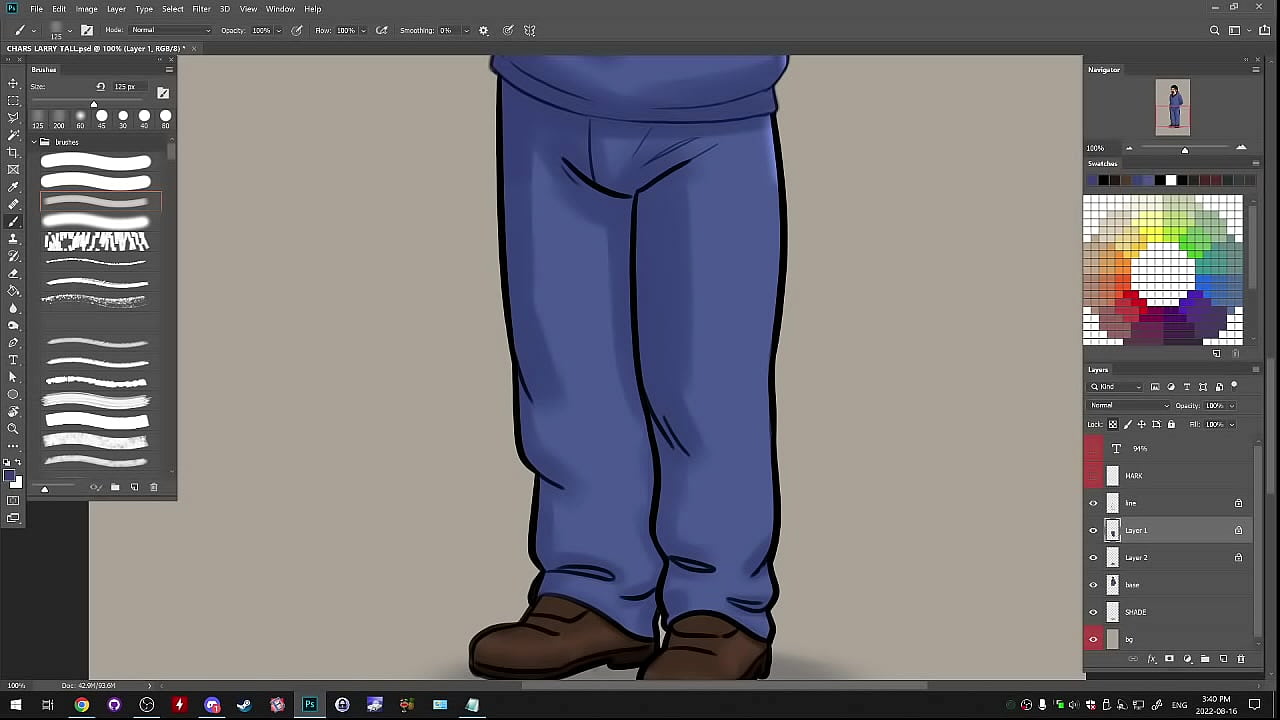The image size is (1280, 720).
Task: Select the Eyedropper tool in toolbar
Action: point(13,187)
